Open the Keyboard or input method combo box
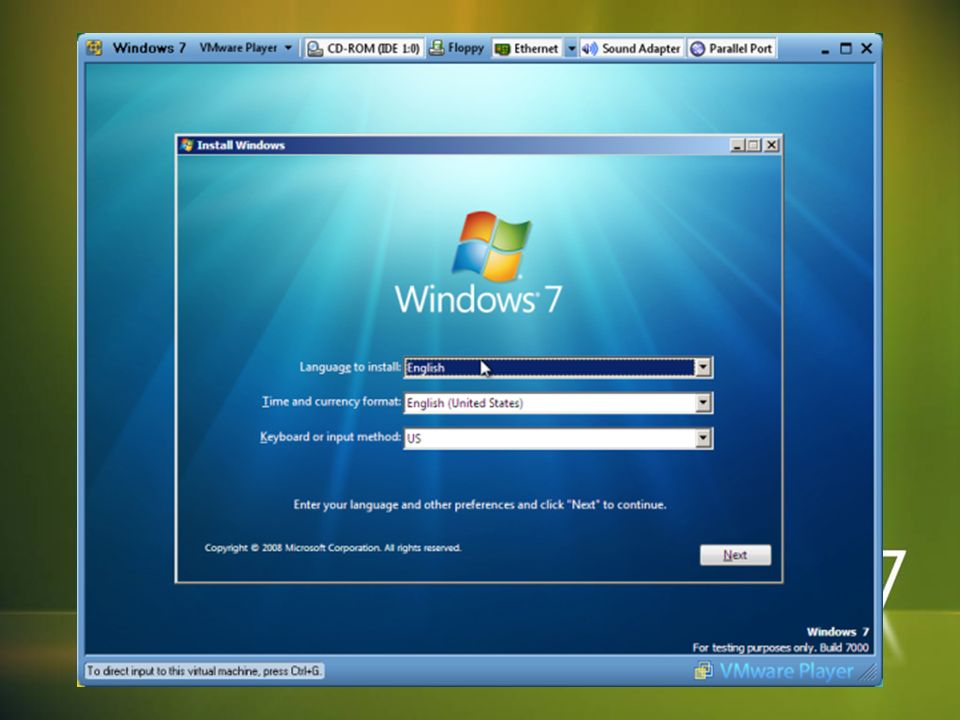The image size is (960, 720). pyautogui.click(x=558, y=438)
